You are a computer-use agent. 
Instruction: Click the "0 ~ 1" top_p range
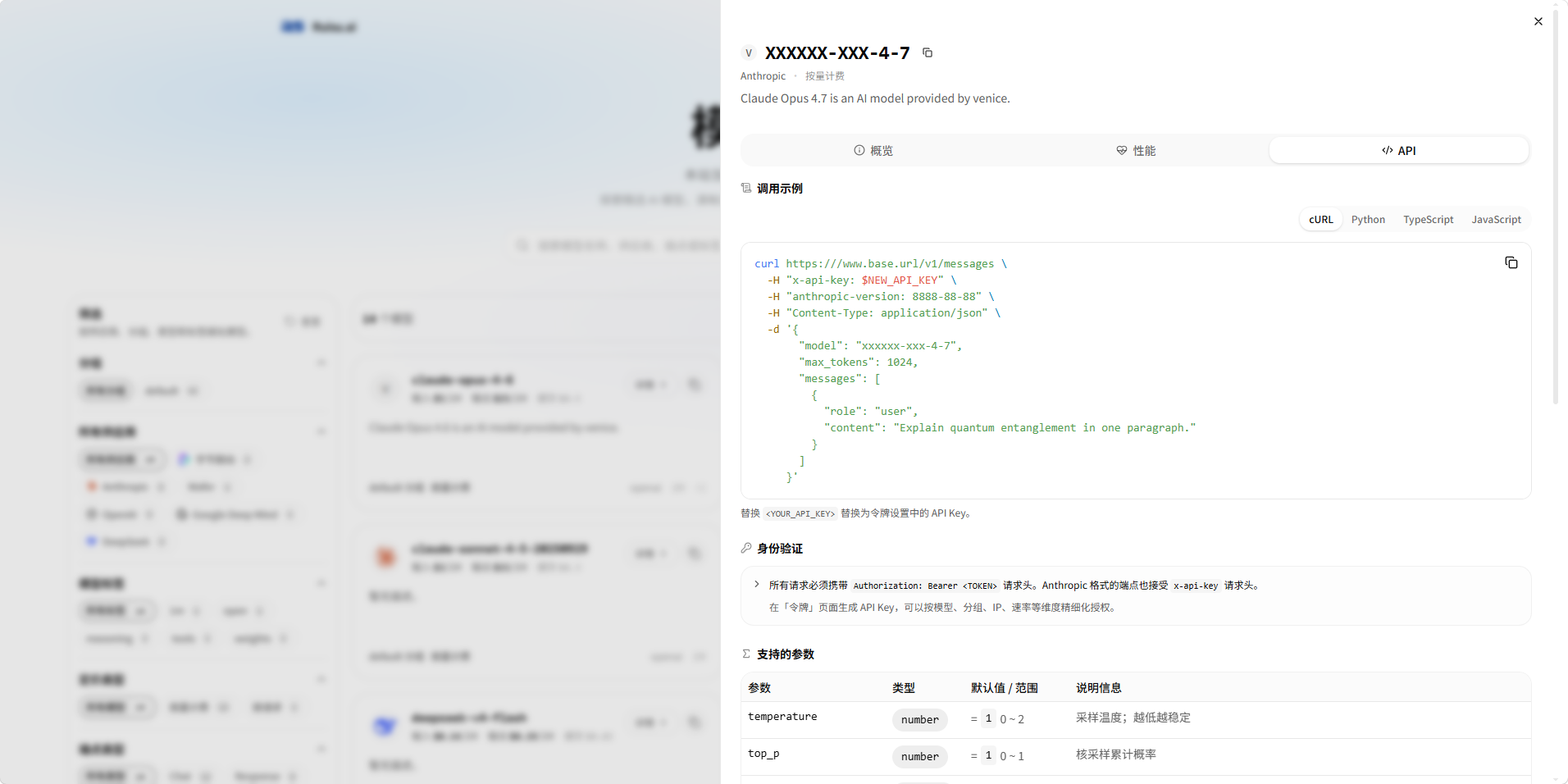(x=1012, y=756)
